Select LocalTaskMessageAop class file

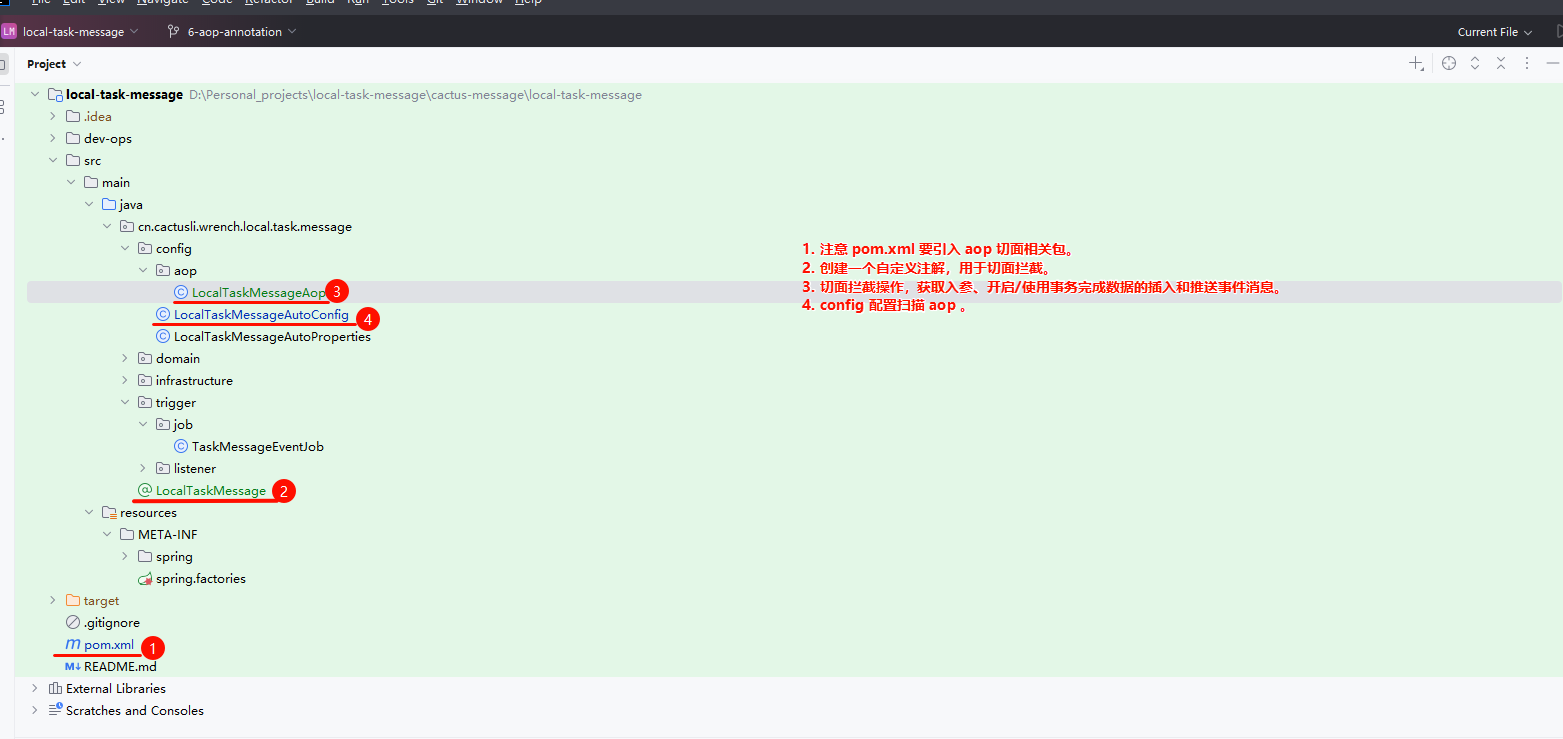click(258, 293)
